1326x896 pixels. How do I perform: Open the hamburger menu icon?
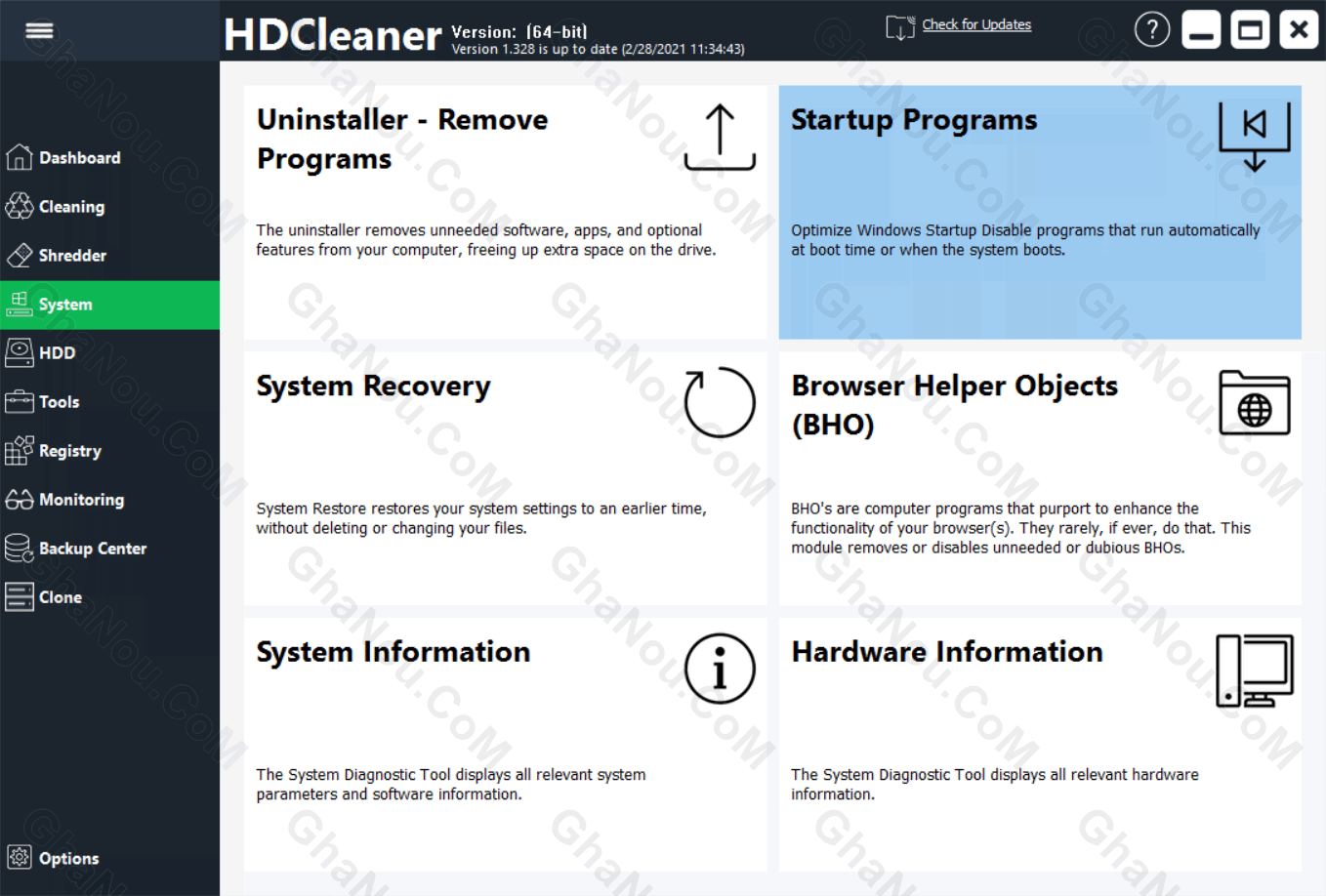point(39,31)
